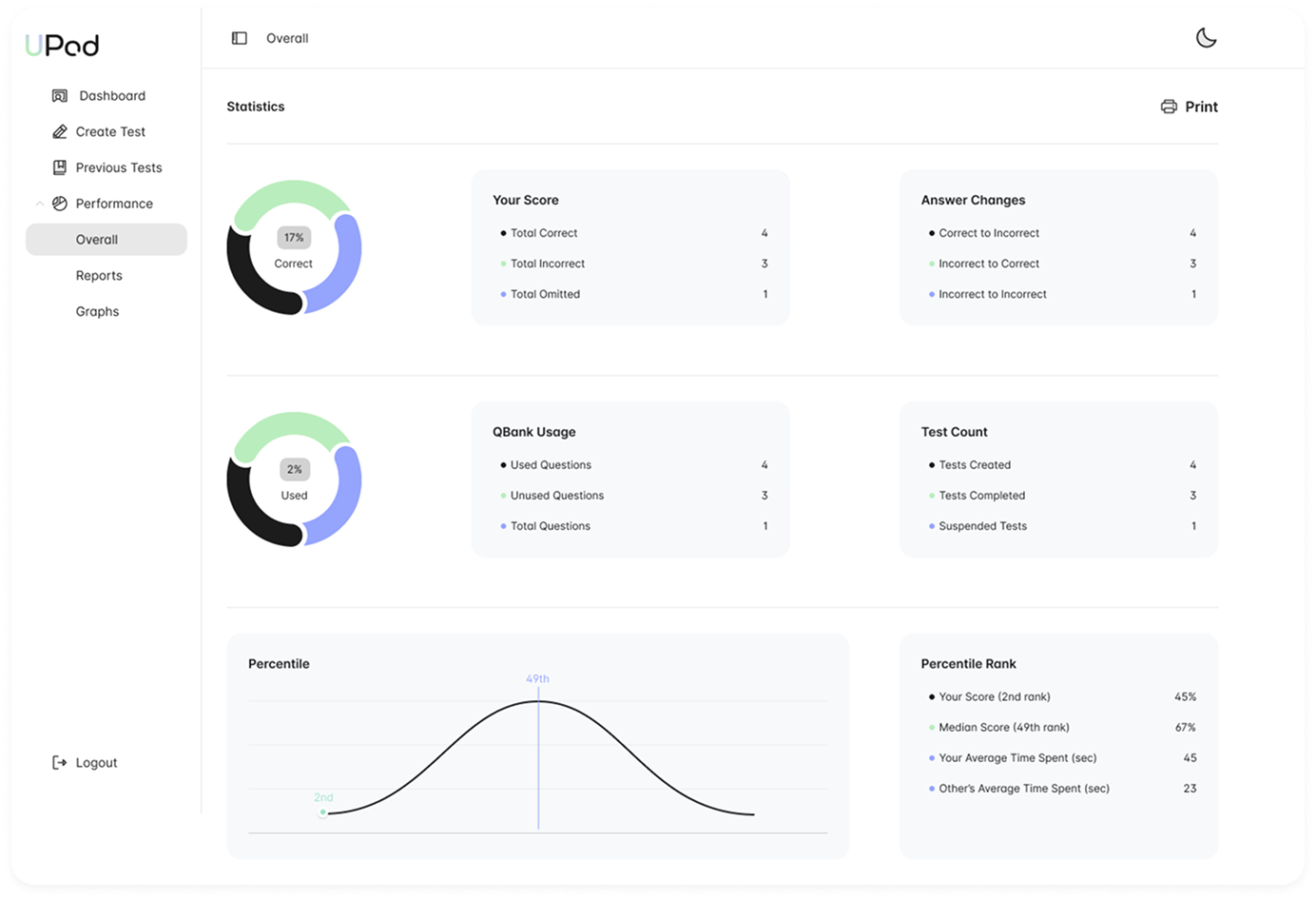This screenshot has height=900, width=1316.
Task: Click the sidebar panel icon near Overall
Action: click(240, 38)
